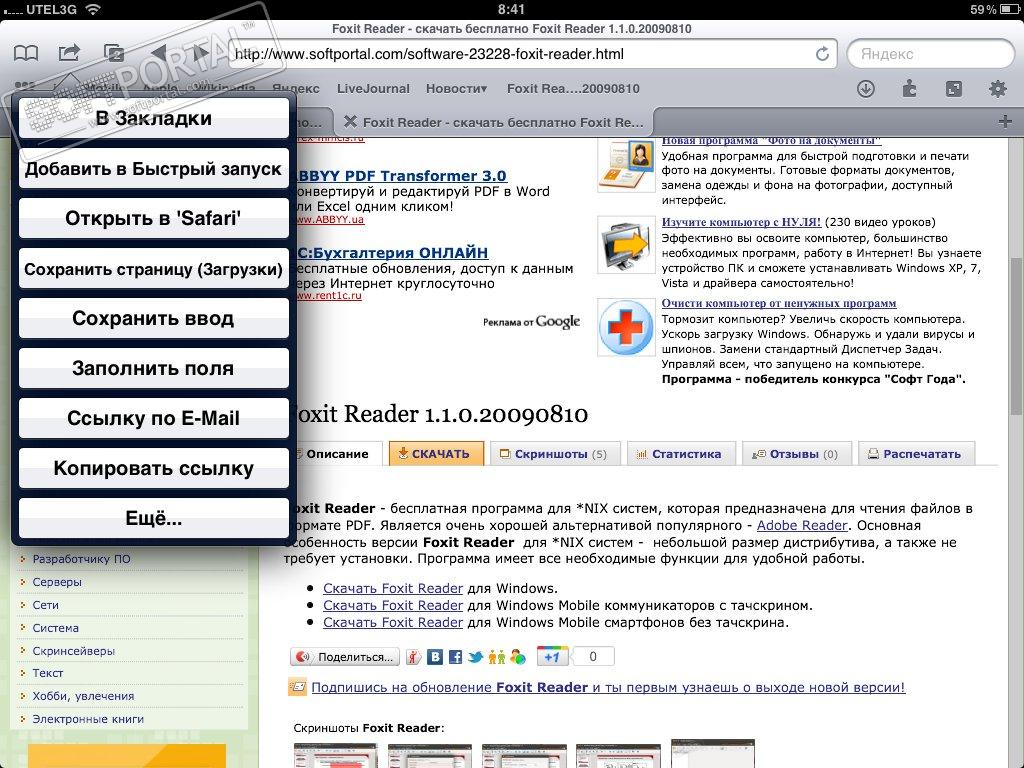Share via the Odnoklassniki two-figures icon
1024x768 pixels.
[x=497, y=657]
